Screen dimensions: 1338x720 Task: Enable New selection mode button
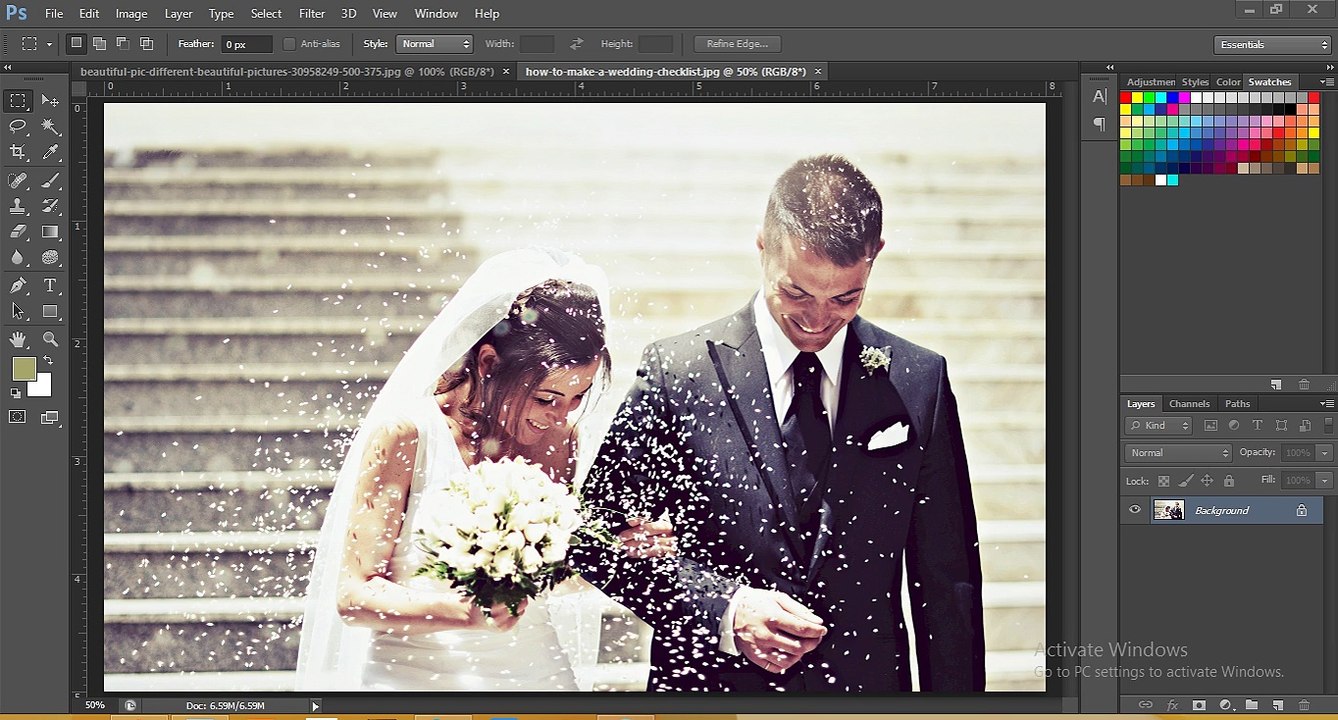tap(76, 43)
